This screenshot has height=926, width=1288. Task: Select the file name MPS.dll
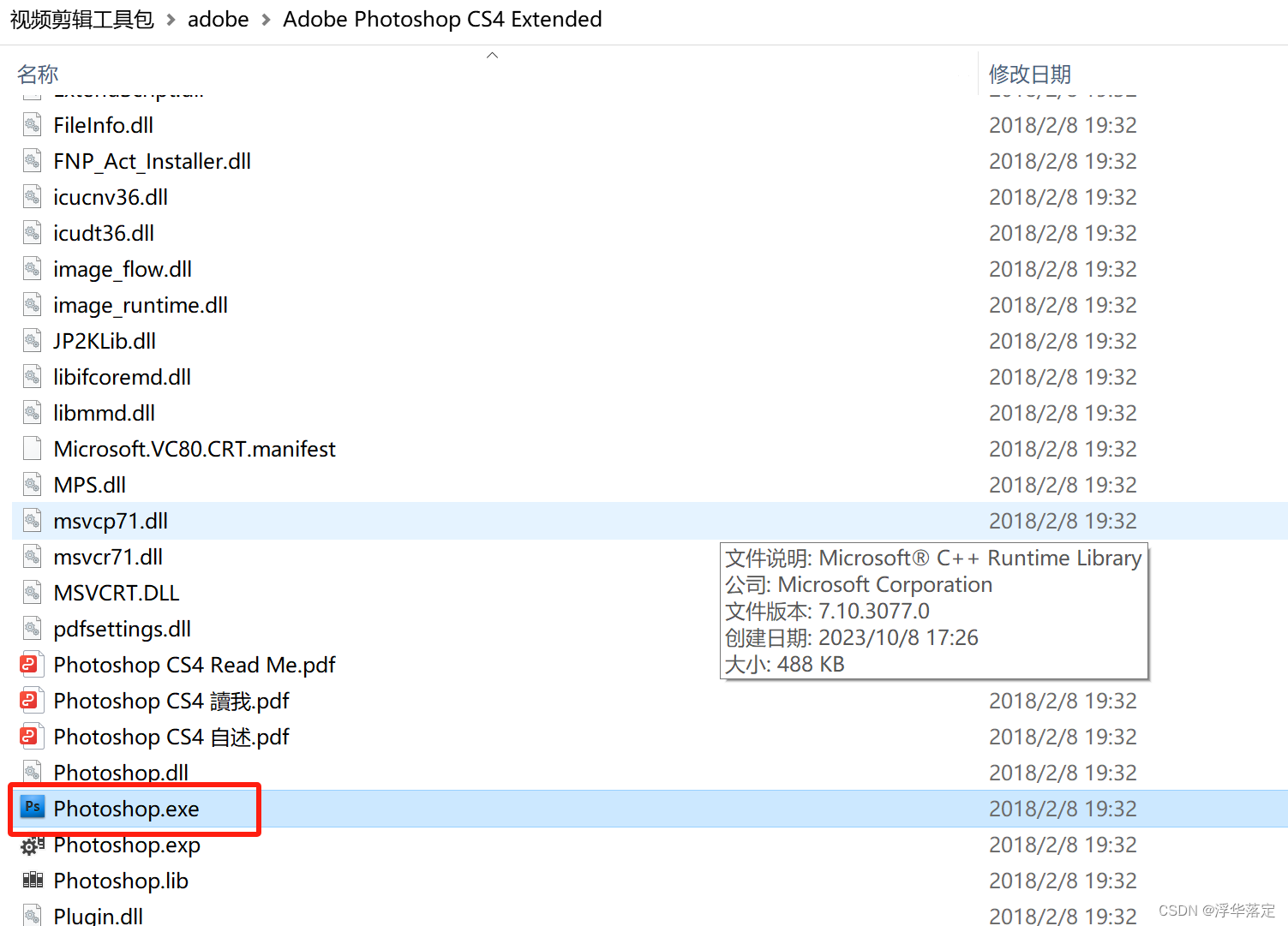90,485
